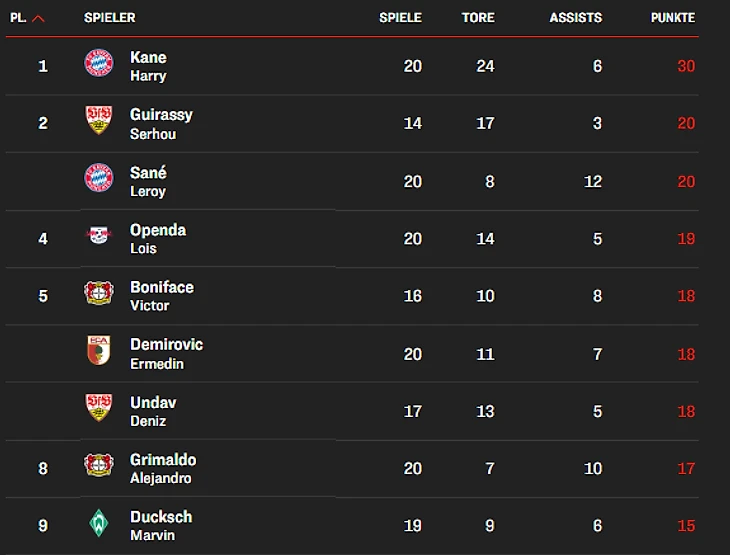
Task: Open Marvin Ducksch's player name link
Action: pos(160,525)
